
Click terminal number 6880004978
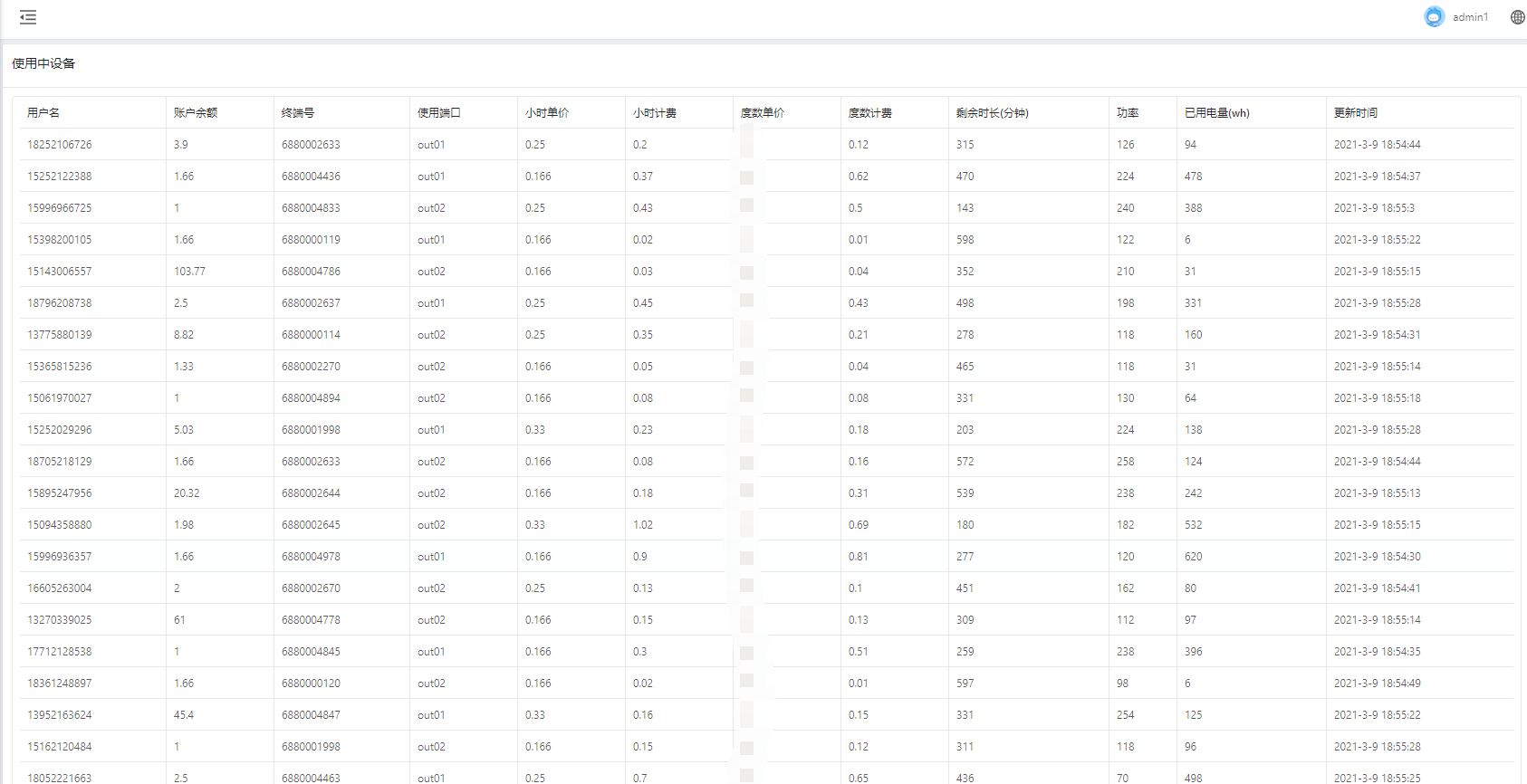tap(311, 557)
